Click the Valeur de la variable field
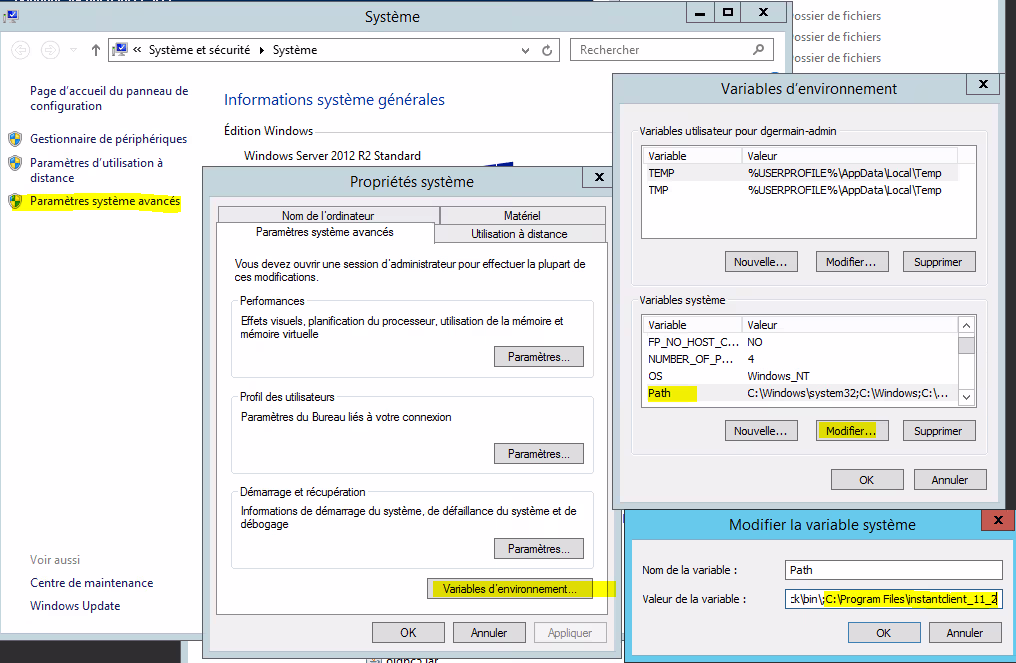 coord(894,599)
